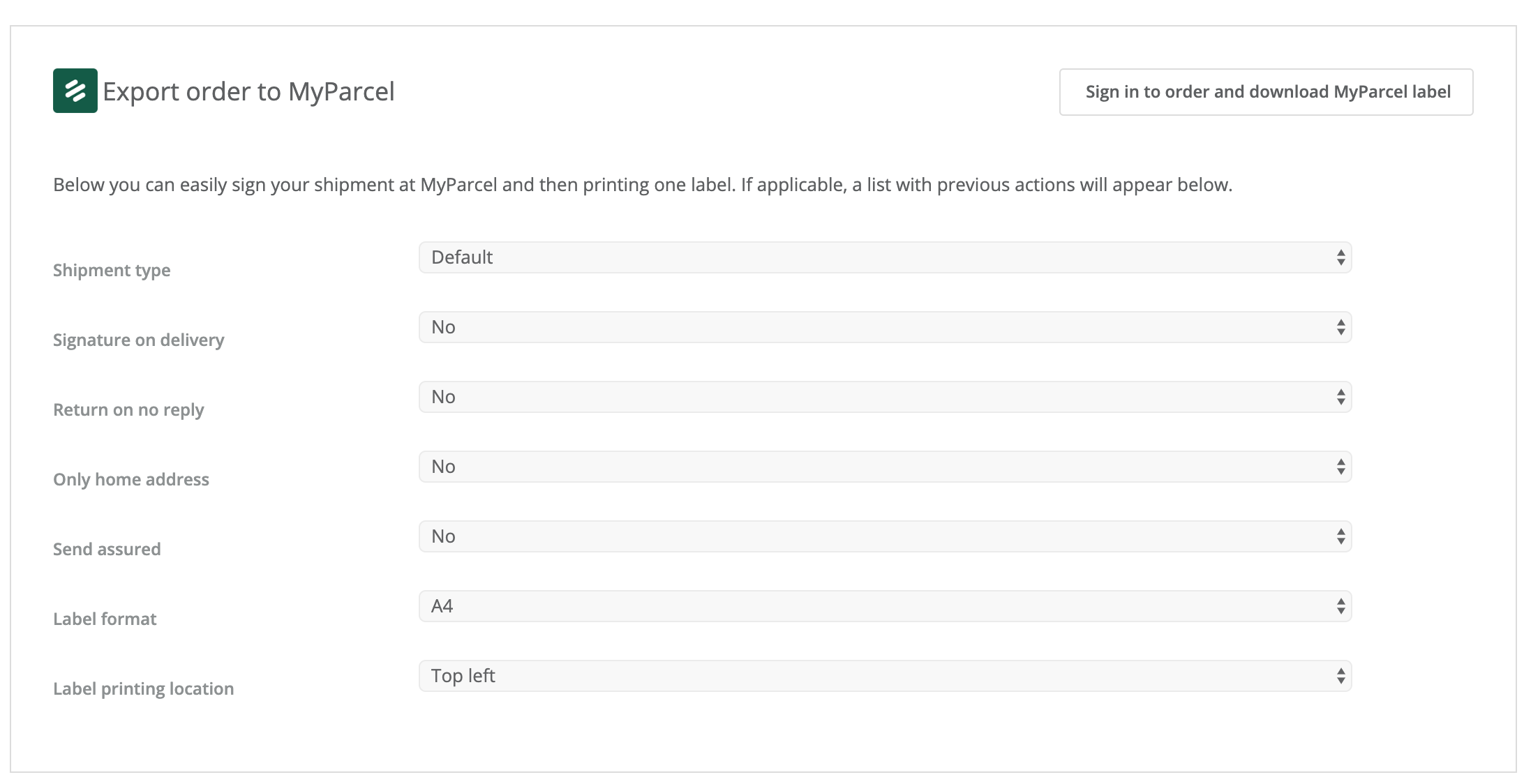Click the shipment instructions description paragraph
The height and width of the screenshot is (784, 1524).
pyautogui.click(x=642, y=185)
